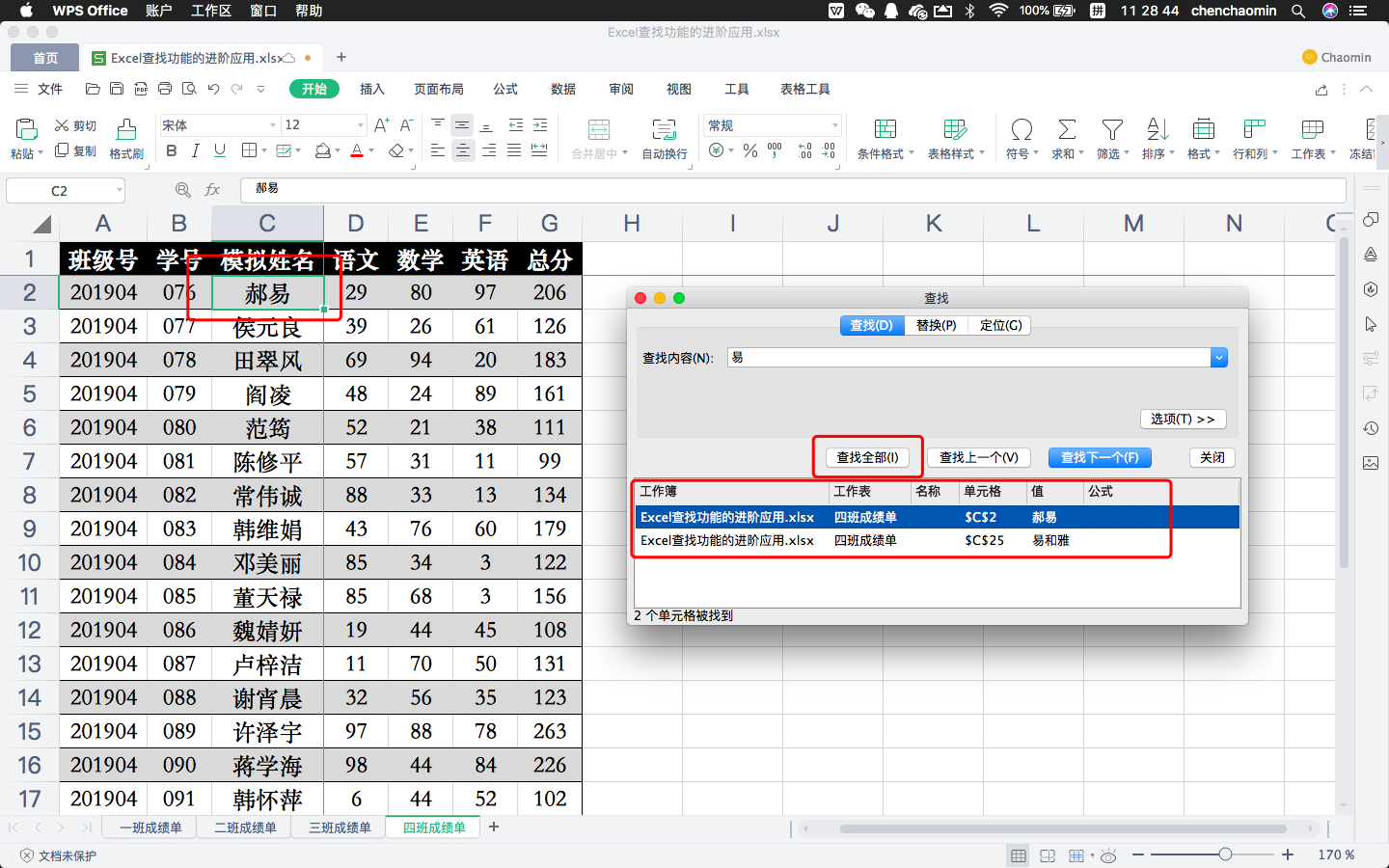Screen dimensions: 1389x868
Task: Click the zoom in plus button
Action: coord(1288,854)
